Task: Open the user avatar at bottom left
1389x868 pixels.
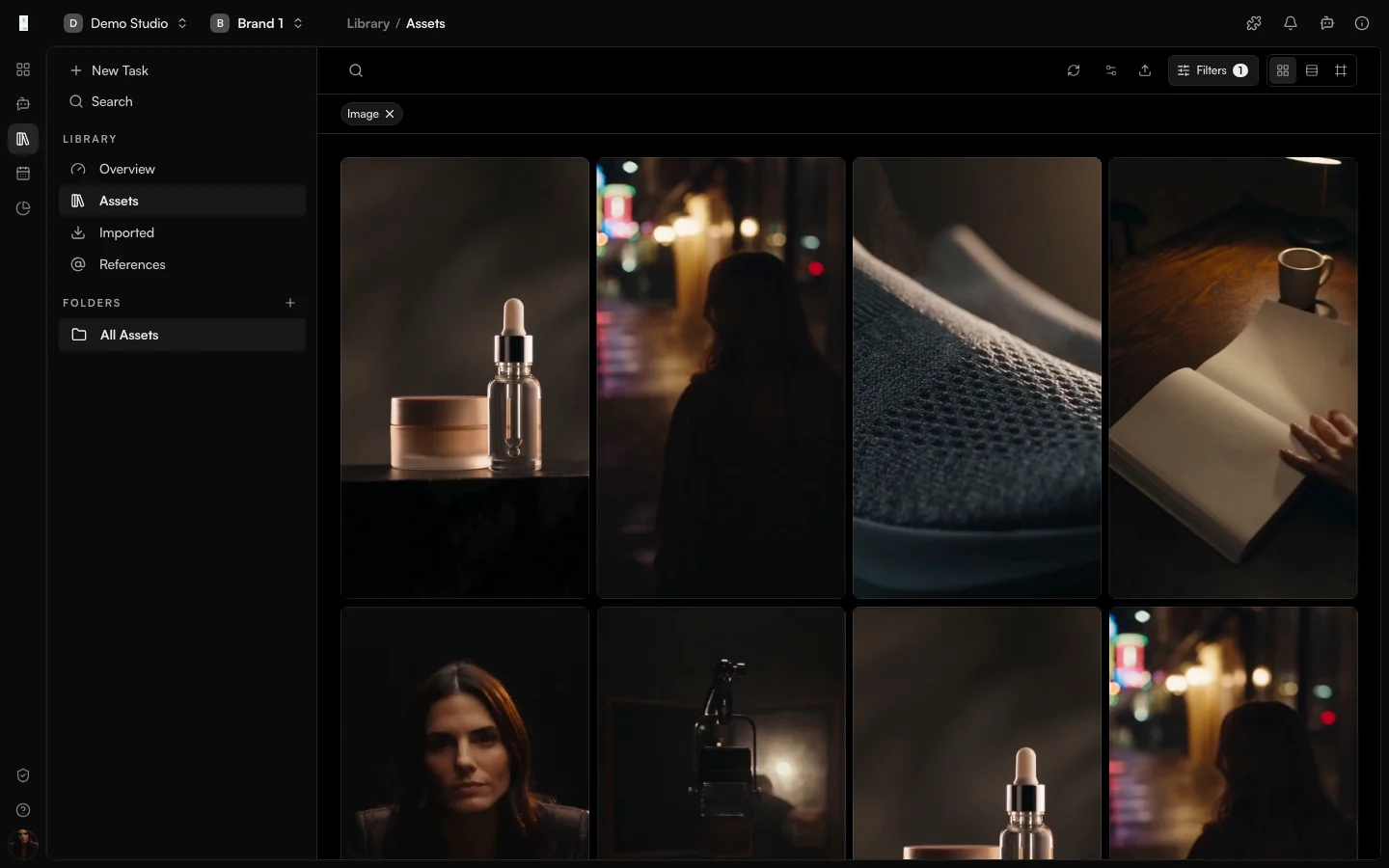Action: pos(23,844)
